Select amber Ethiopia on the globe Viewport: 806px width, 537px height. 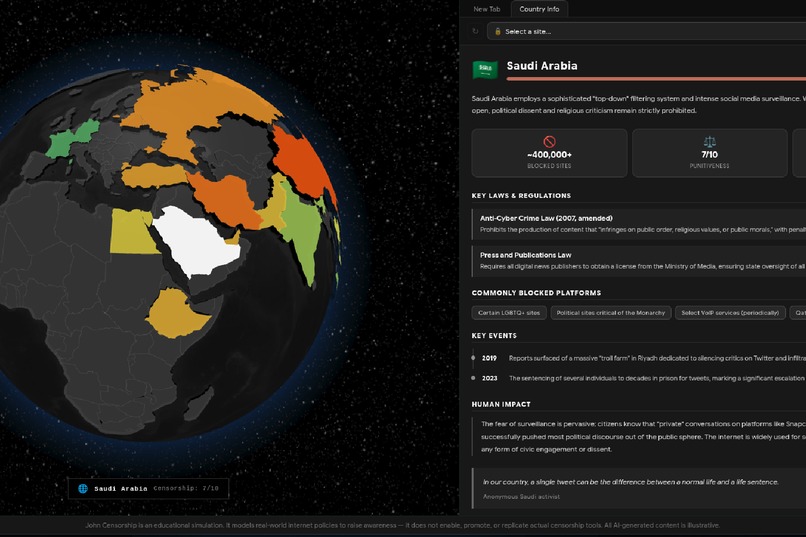(x=175, y=313)
